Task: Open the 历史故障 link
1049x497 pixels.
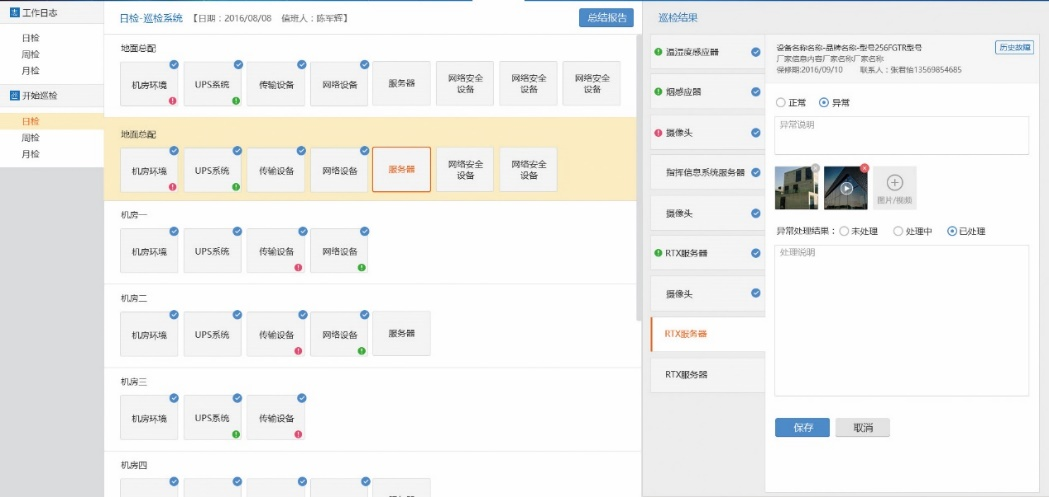Action: click(1014, 47)
